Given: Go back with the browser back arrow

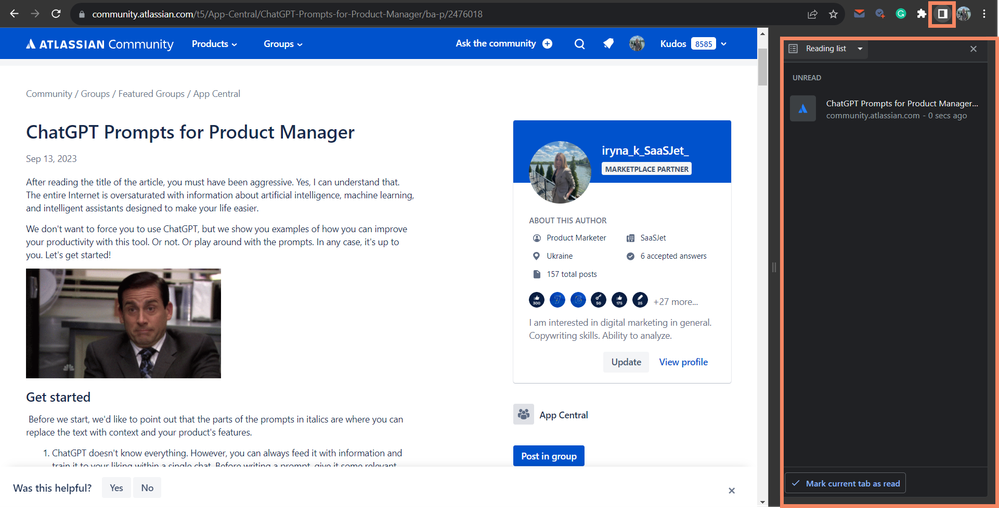Looking at the screenshot, I should point(14,13).
